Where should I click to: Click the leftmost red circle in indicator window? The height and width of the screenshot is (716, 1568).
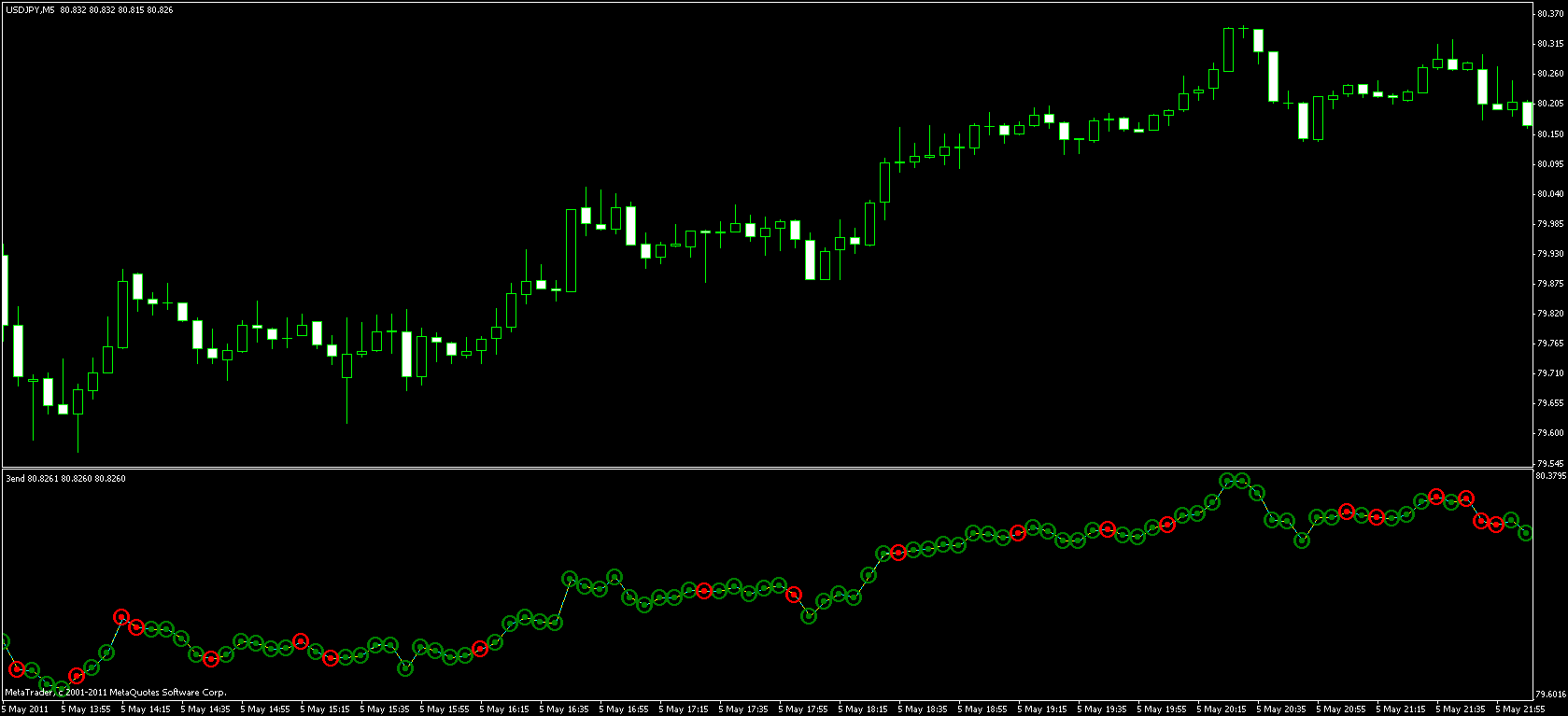pos(17,669)
